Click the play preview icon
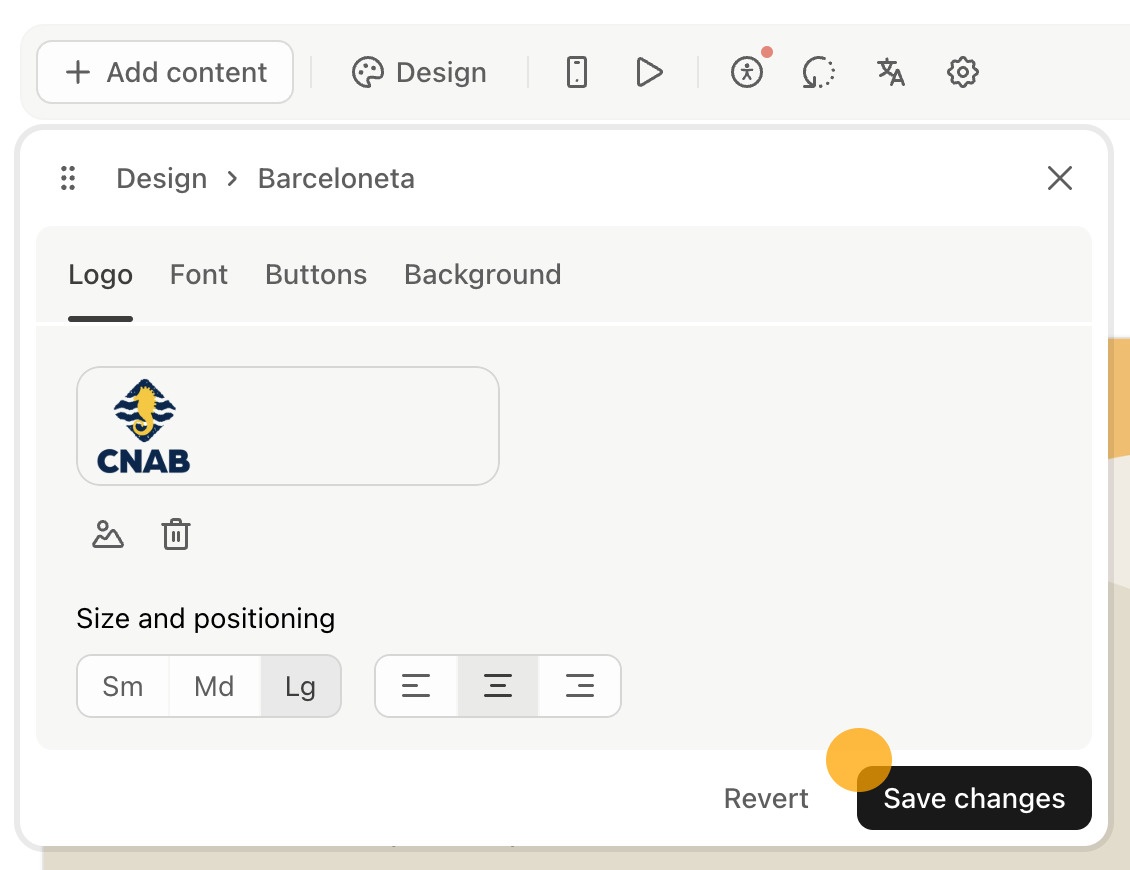The width and height of the screenshot is (1130, 870). pyautogui.click(x=649, y=72)
